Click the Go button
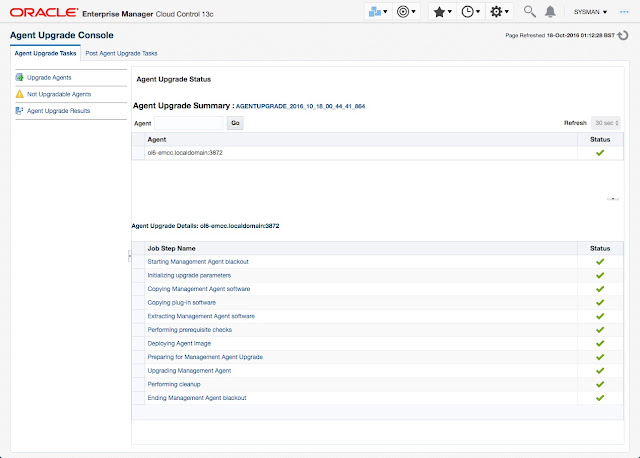 (x=235, y=123)
